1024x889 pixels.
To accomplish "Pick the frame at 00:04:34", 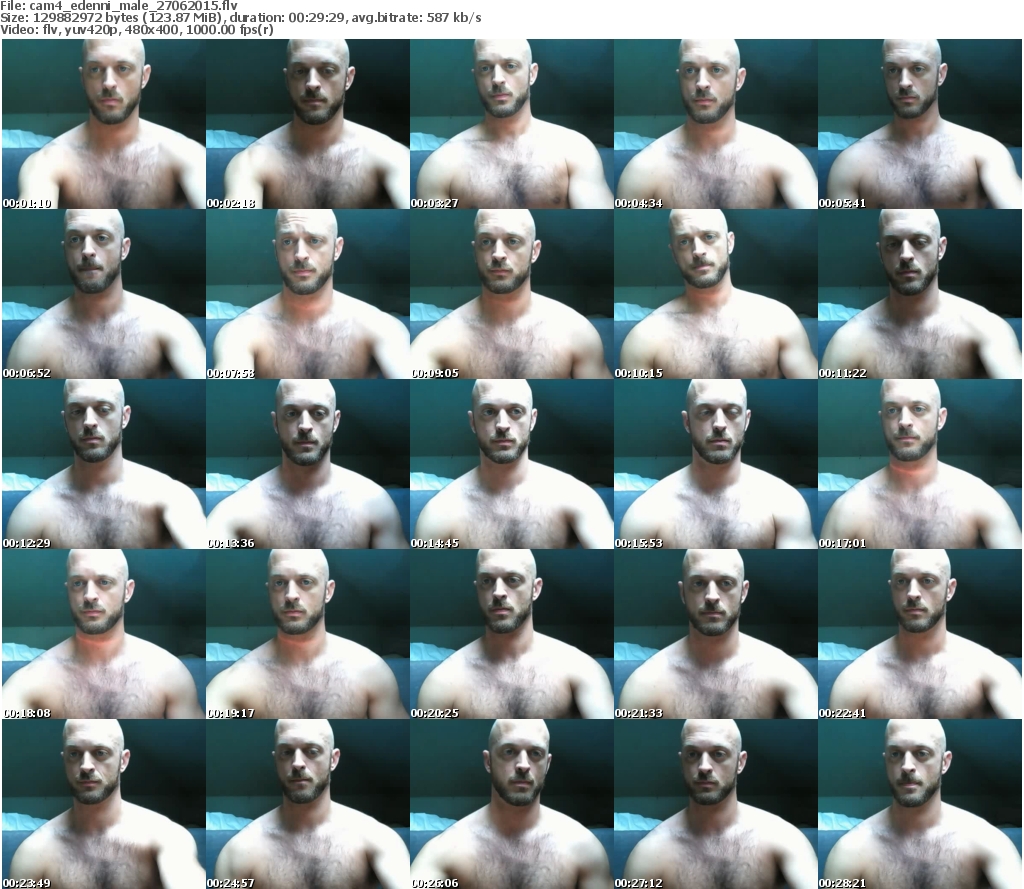I will tap(716, 124).
